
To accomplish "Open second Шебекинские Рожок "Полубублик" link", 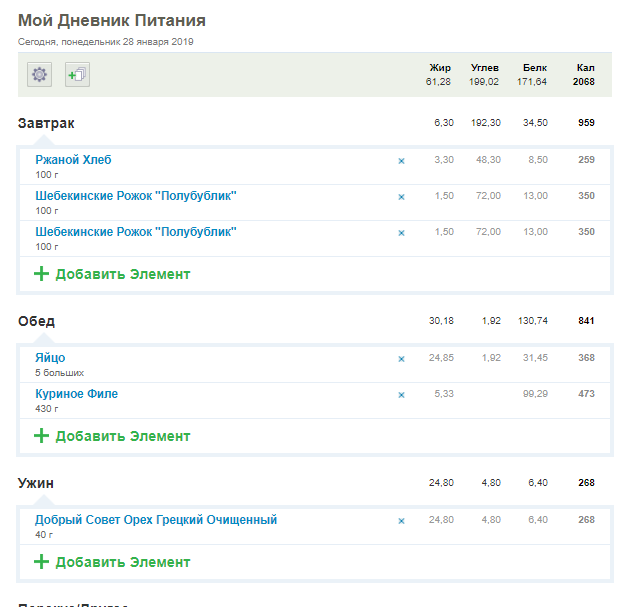I will [136, 232].
